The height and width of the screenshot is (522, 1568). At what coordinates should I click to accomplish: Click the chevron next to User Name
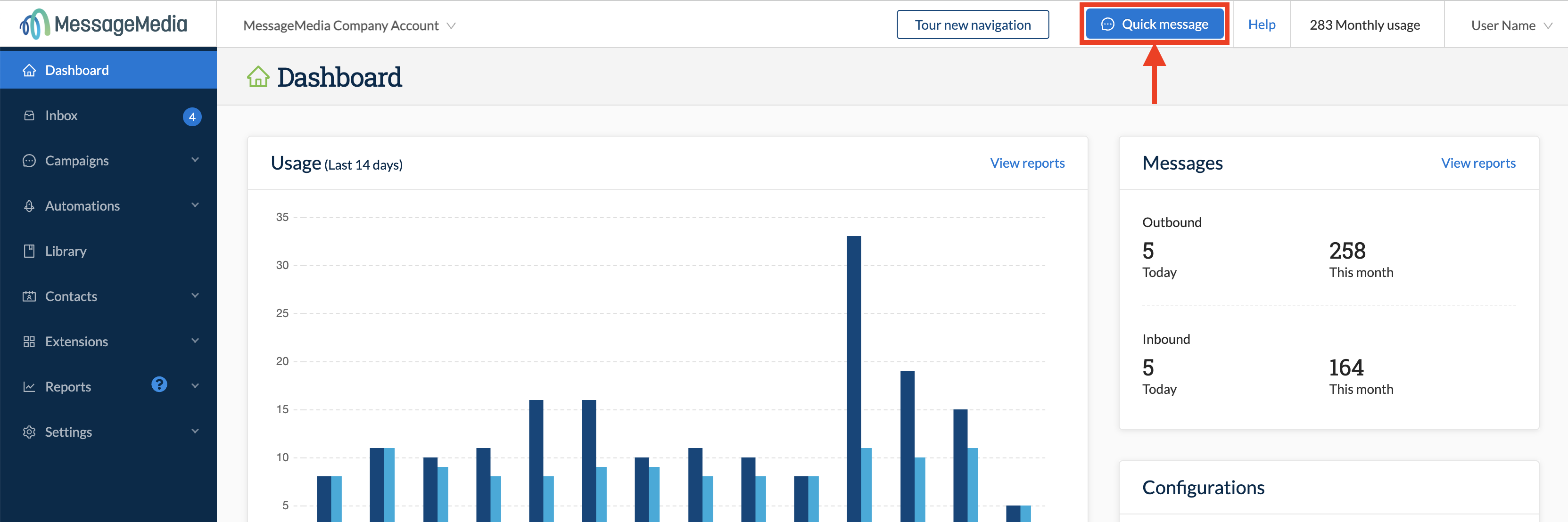(1548, 25)
